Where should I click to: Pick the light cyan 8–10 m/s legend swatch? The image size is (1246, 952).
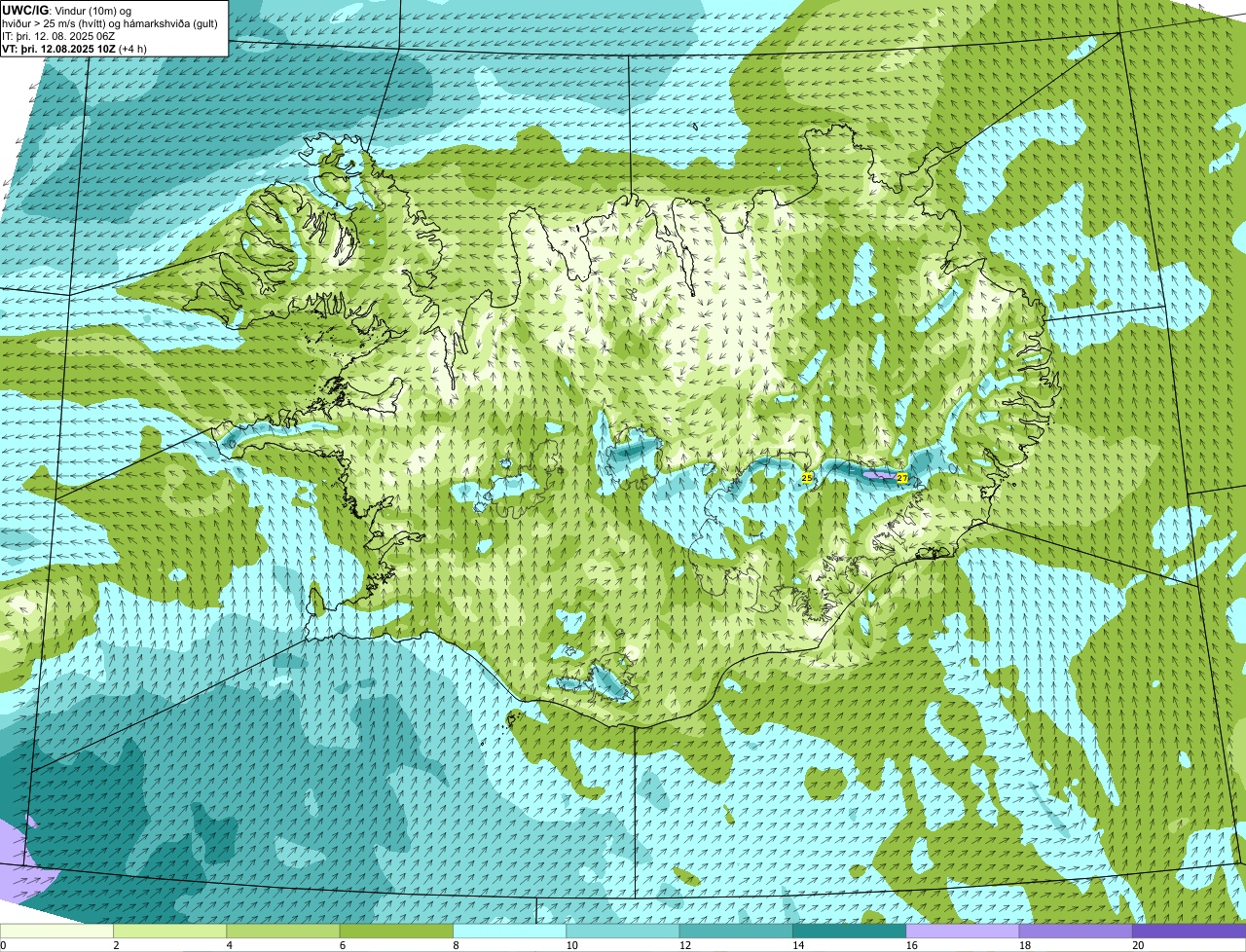click(509, 931)
